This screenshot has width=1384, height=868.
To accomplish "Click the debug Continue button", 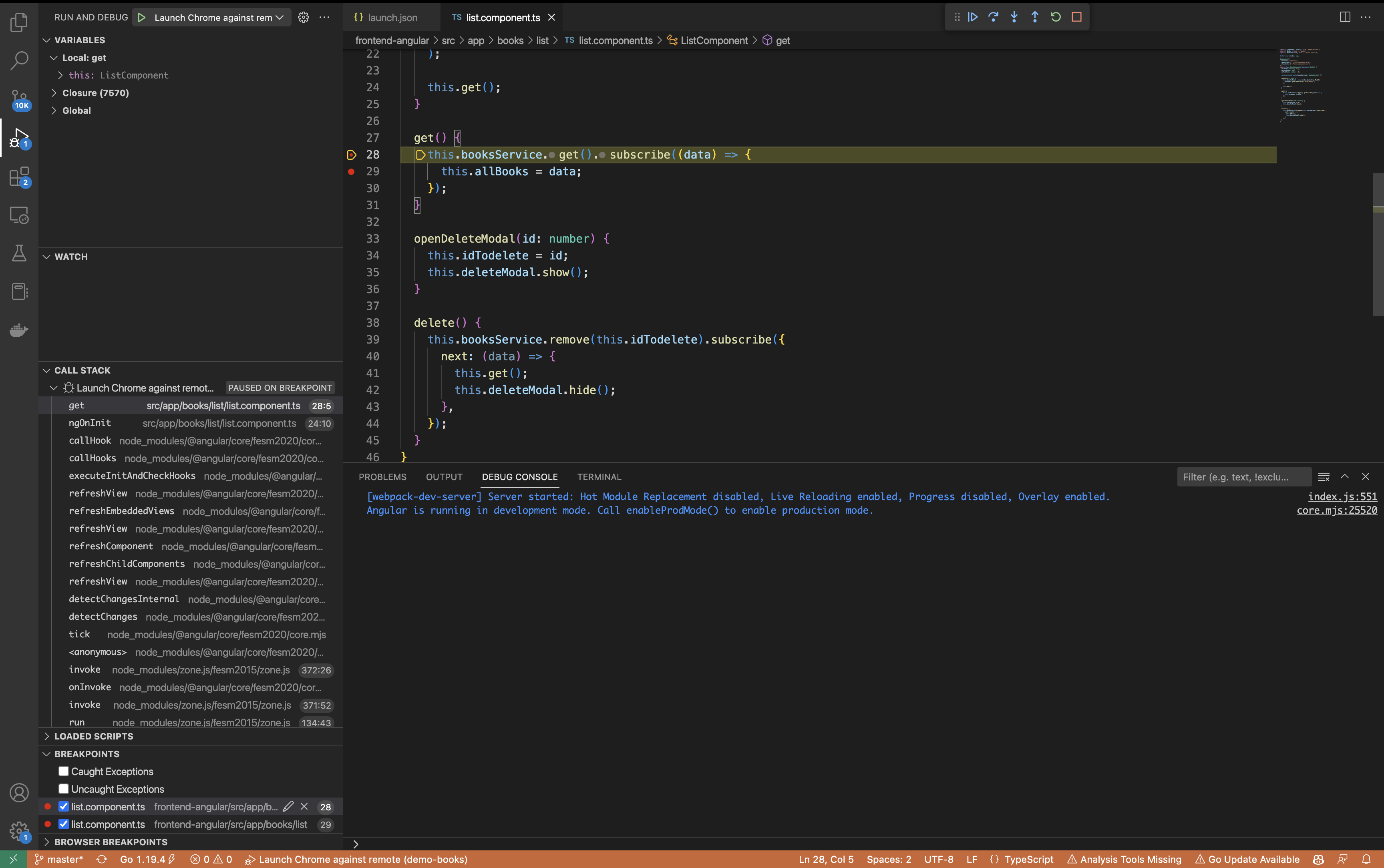I will point(972,17).
